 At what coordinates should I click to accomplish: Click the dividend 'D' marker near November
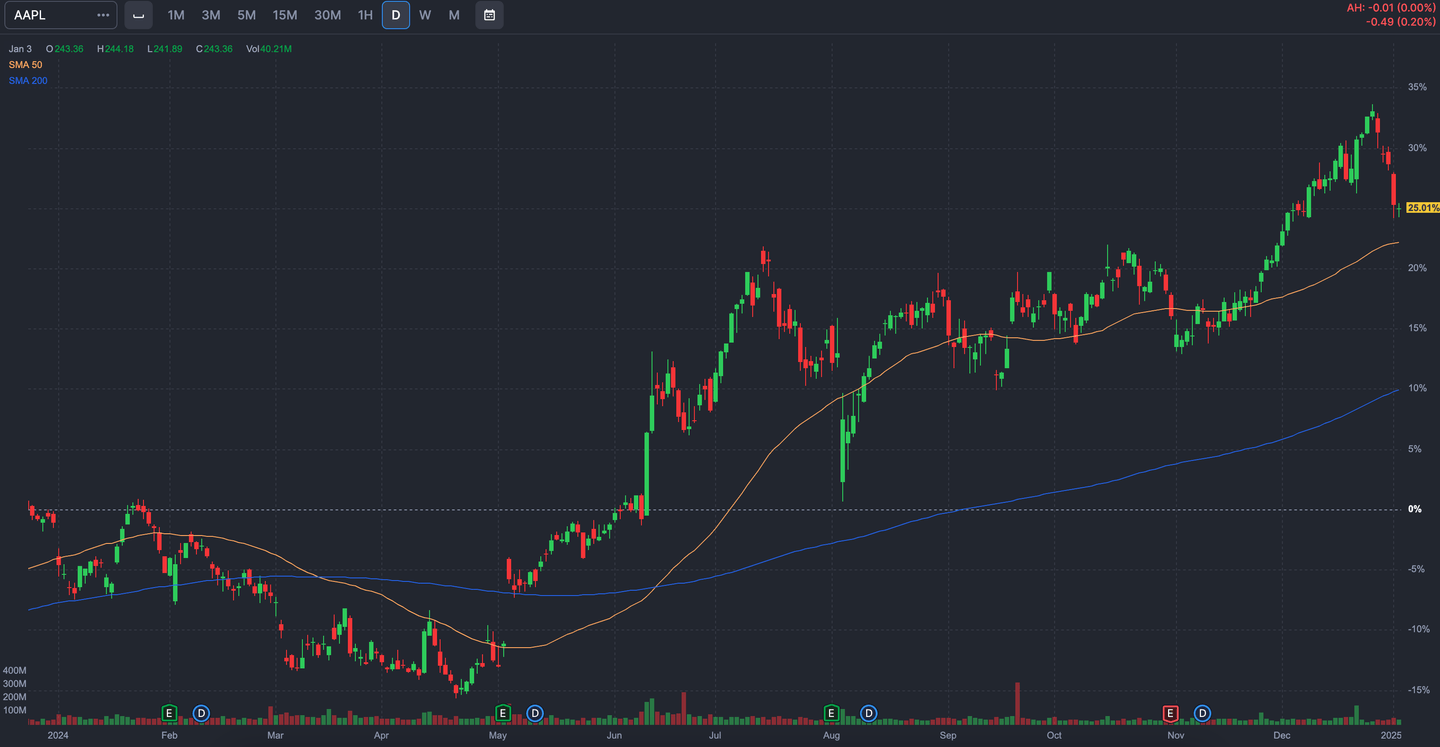click(x=1202, y=714)
